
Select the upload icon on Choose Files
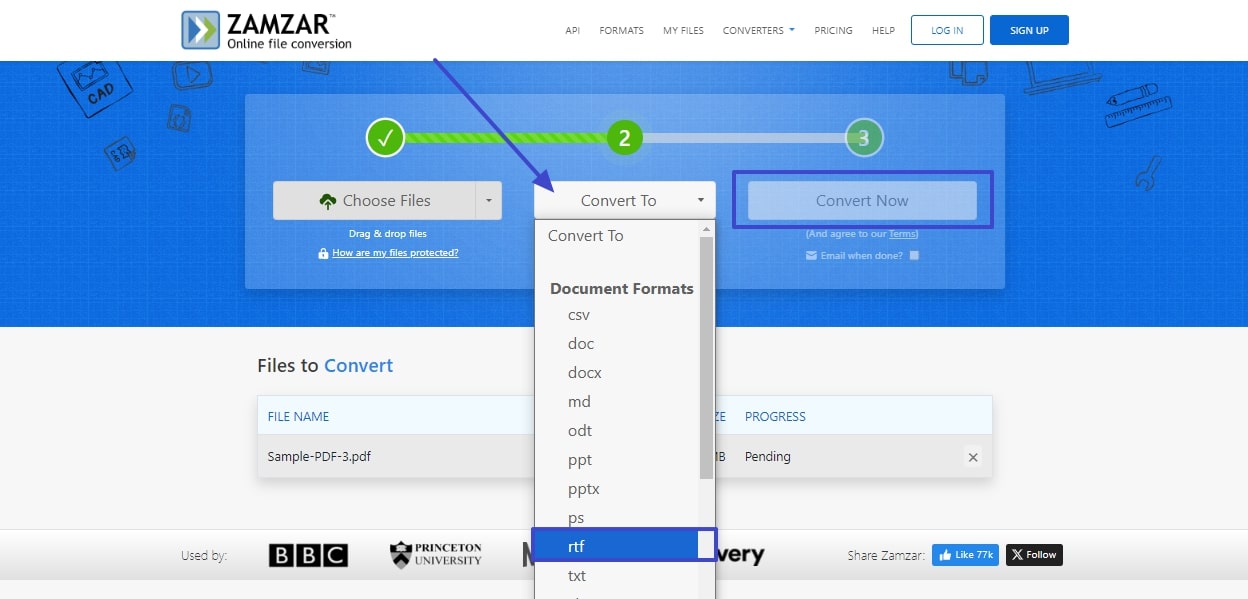(329, 200)
